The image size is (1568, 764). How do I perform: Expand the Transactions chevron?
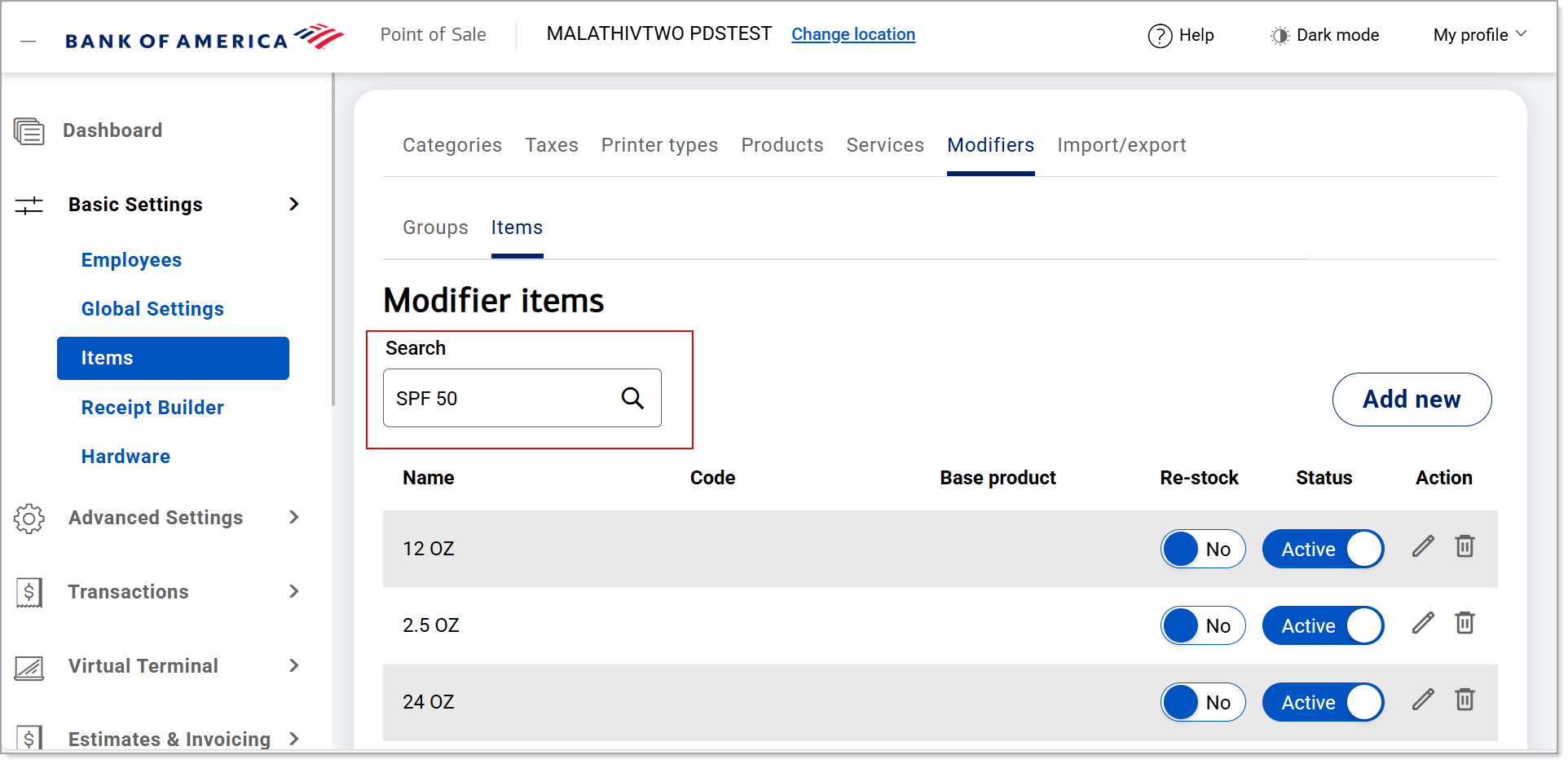294,592
